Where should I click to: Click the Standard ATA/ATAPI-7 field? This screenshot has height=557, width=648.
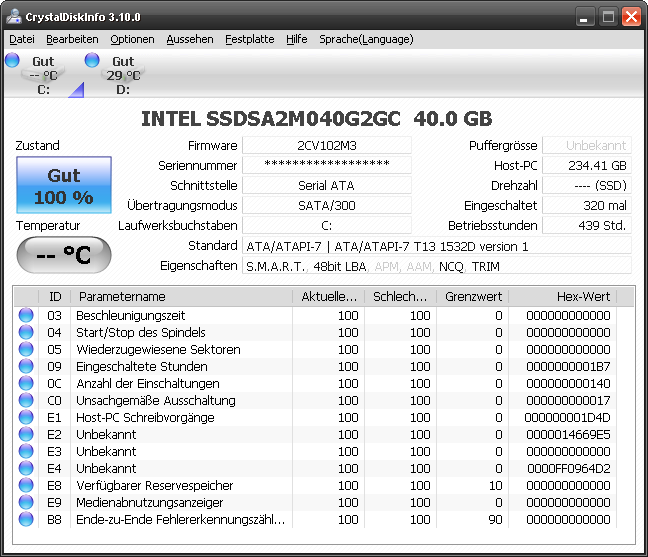437,246
